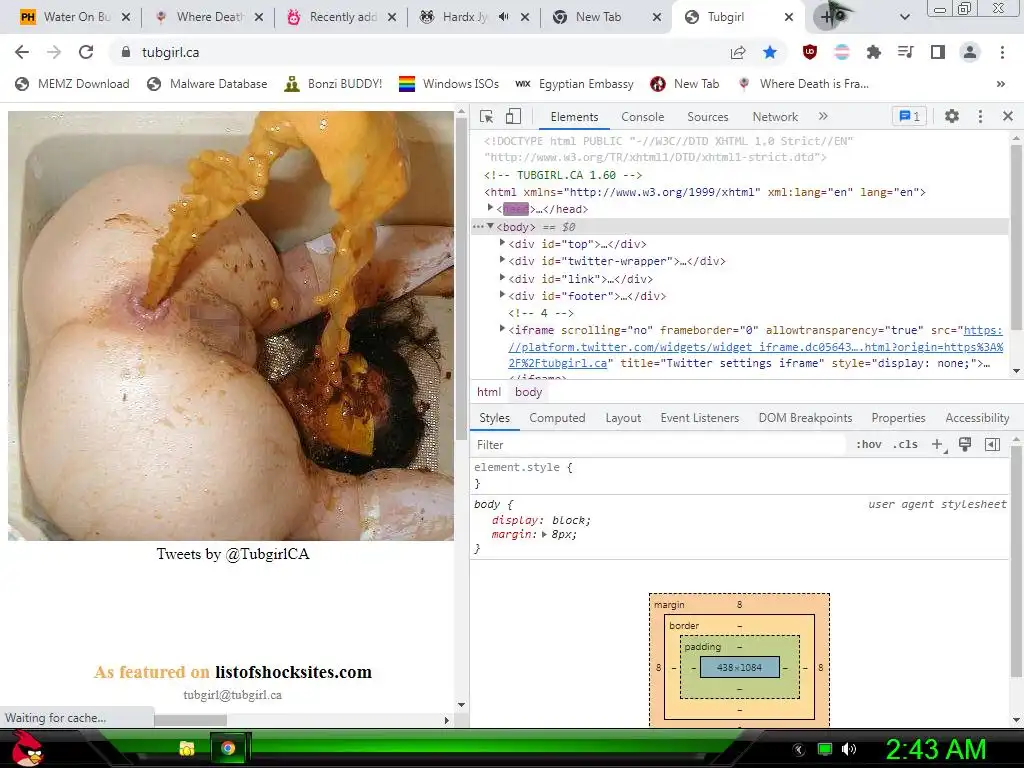Switch to the Console panel
The image size is (1024, 768).
coord(643,116)
